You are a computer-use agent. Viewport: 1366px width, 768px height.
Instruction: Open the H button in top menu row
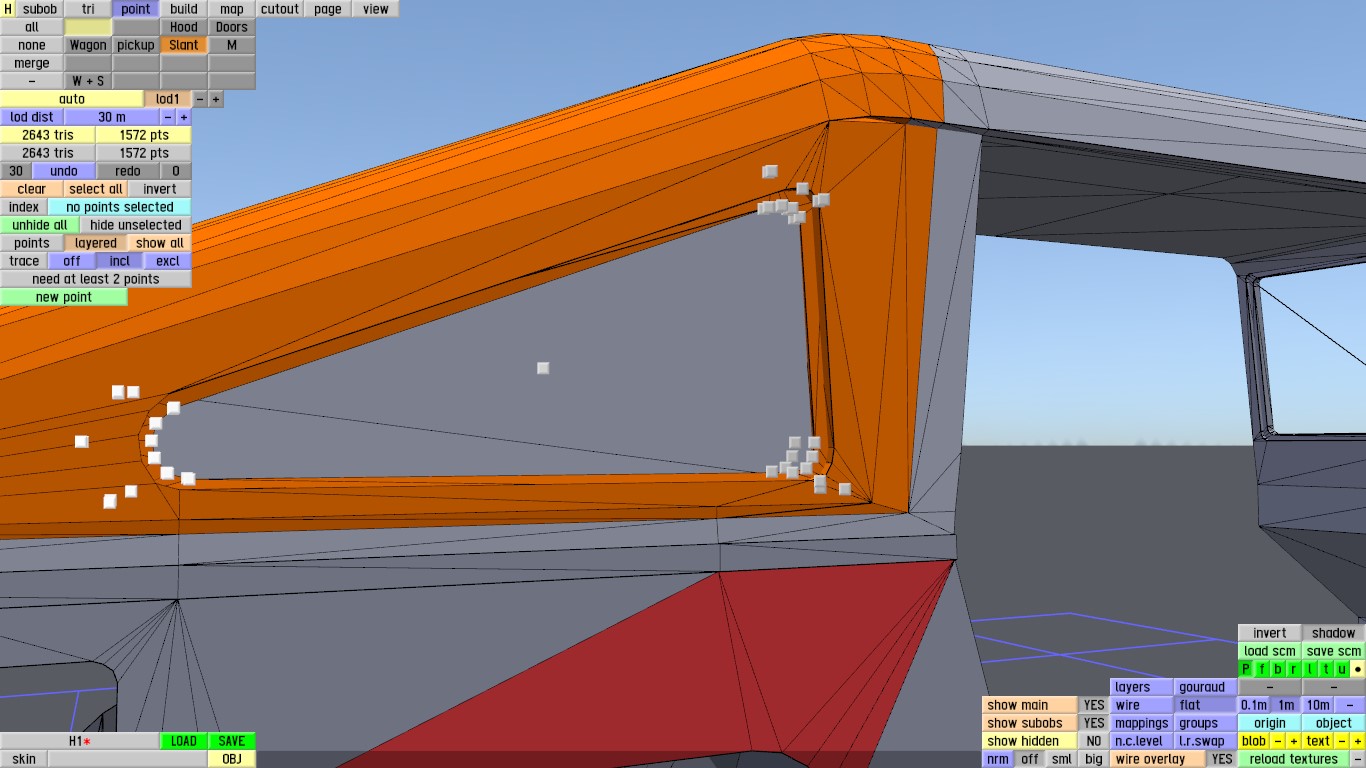8,9
